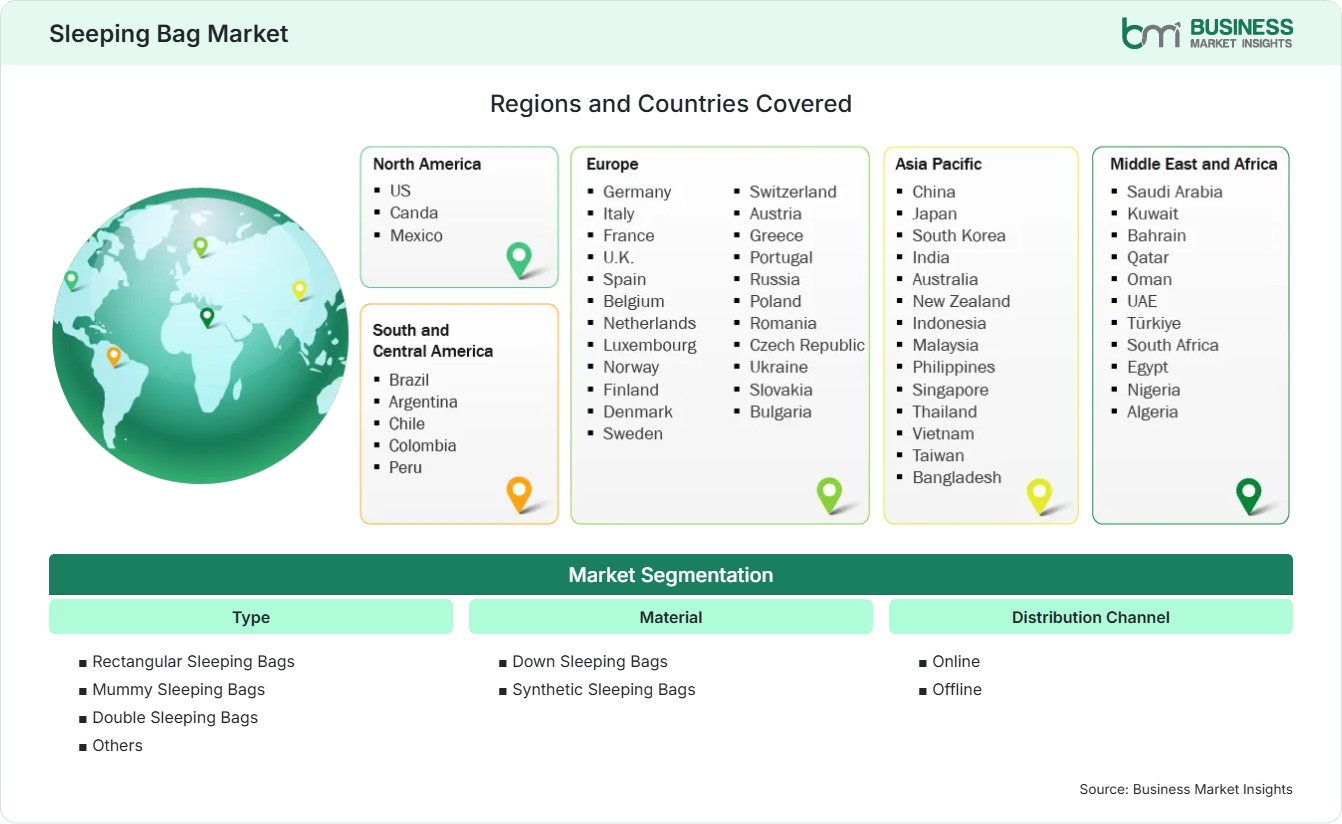Click Chile in the list
1342x824 pixels.
[x=407, y=424]
